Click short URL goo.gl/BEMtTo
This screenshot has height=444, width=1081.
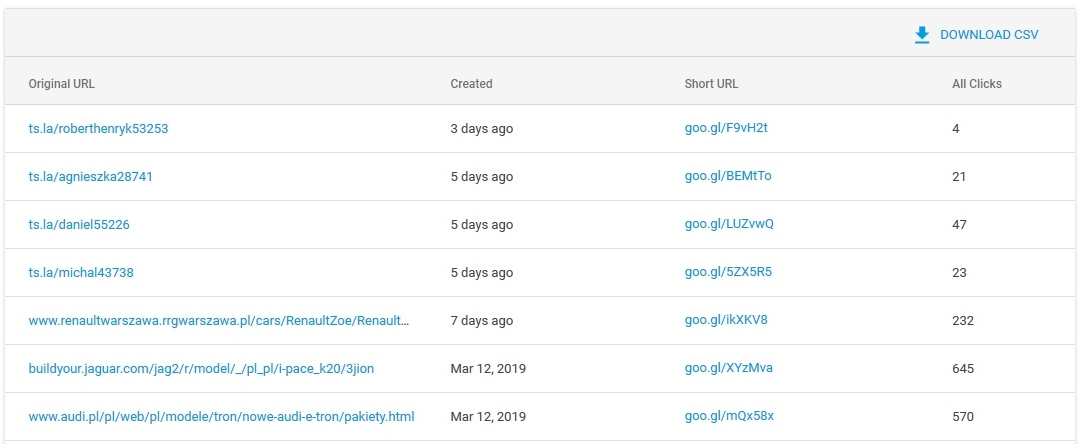tap(728, 176)
